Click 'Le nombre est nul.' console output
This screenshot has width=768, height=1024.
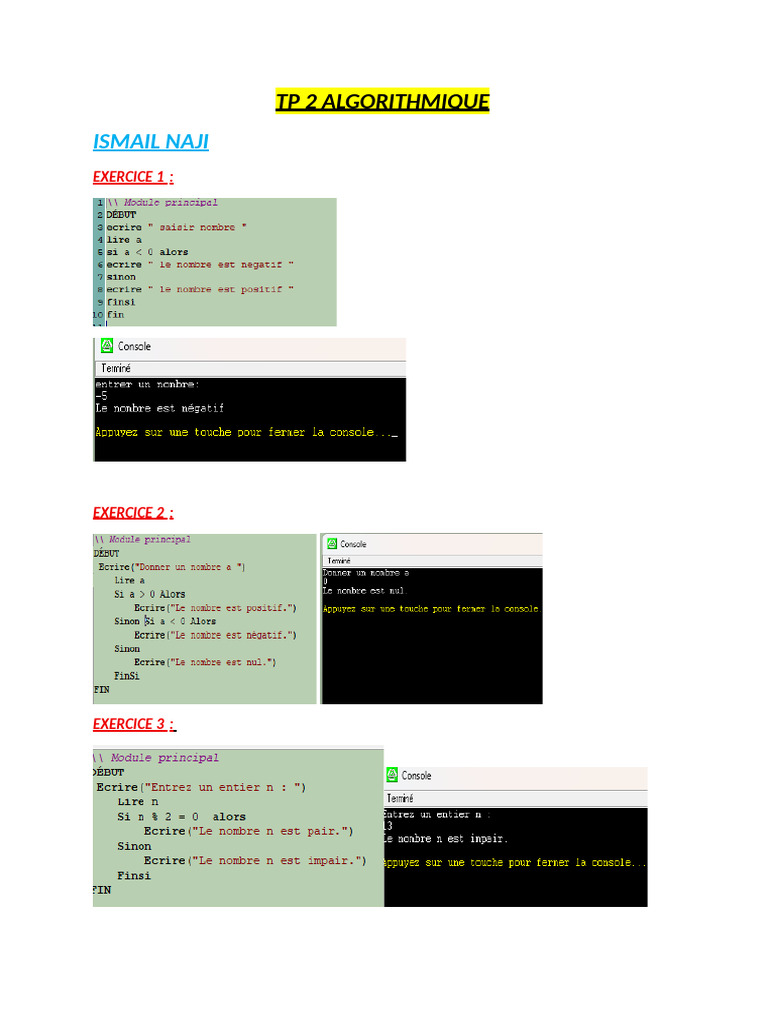click(364, 591)
